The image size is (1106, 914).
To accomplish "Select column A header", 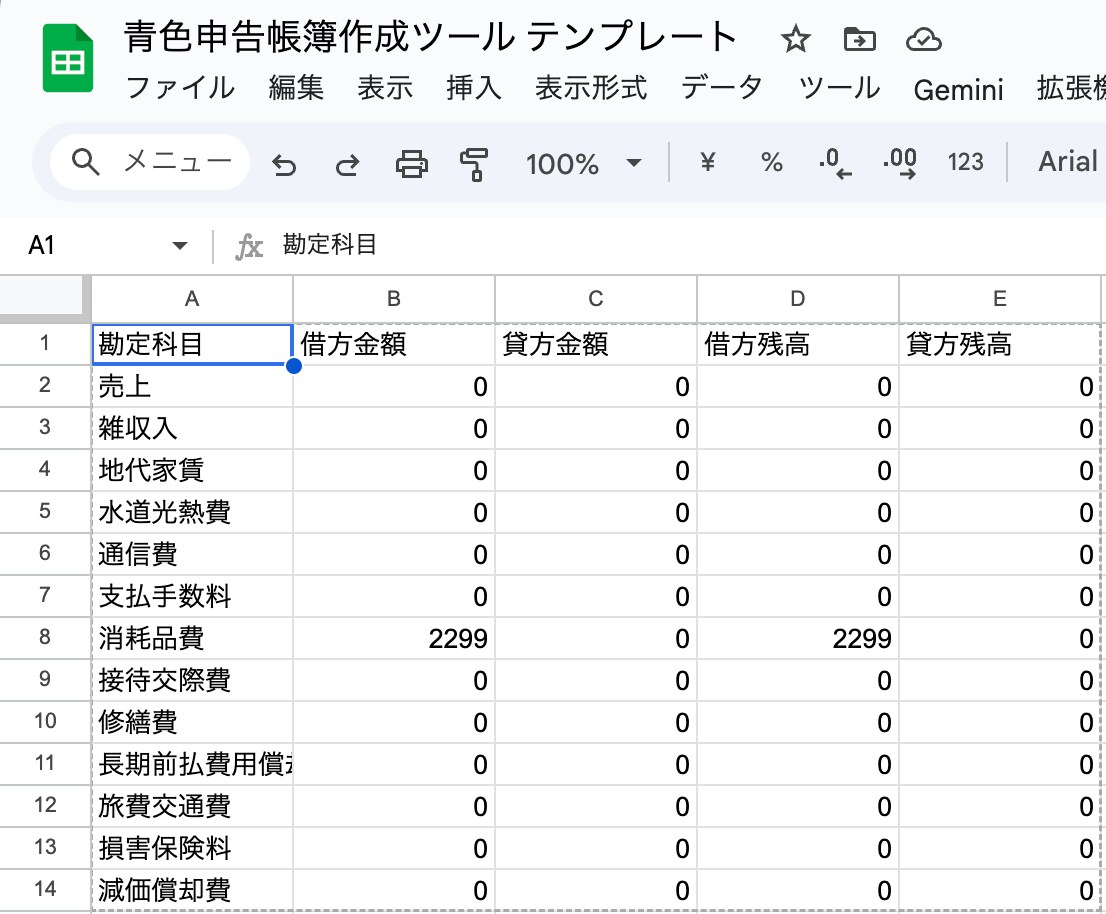I will (192, 299).
